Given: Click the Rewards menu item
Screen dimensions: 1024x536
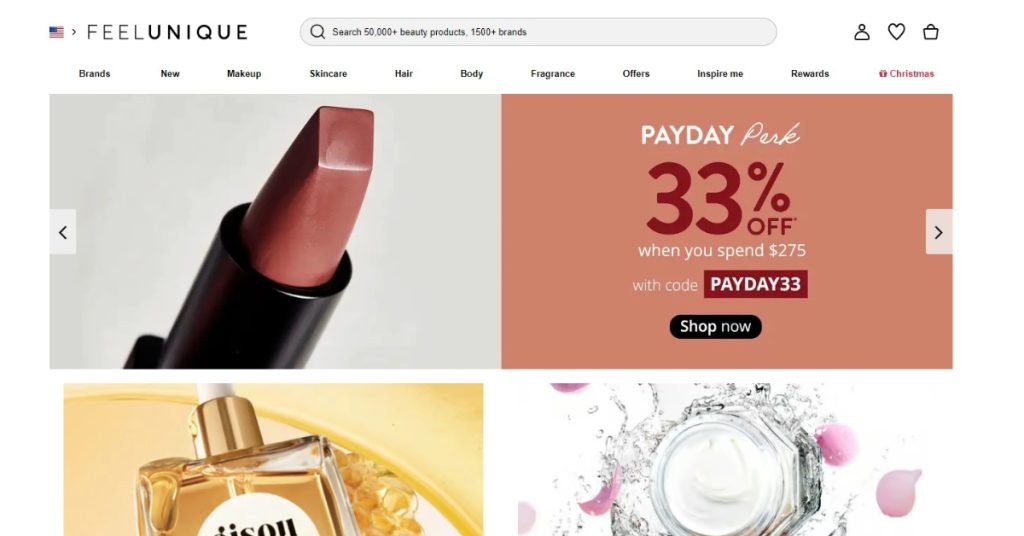Looking at the screenshot, I should pos(810,74).
